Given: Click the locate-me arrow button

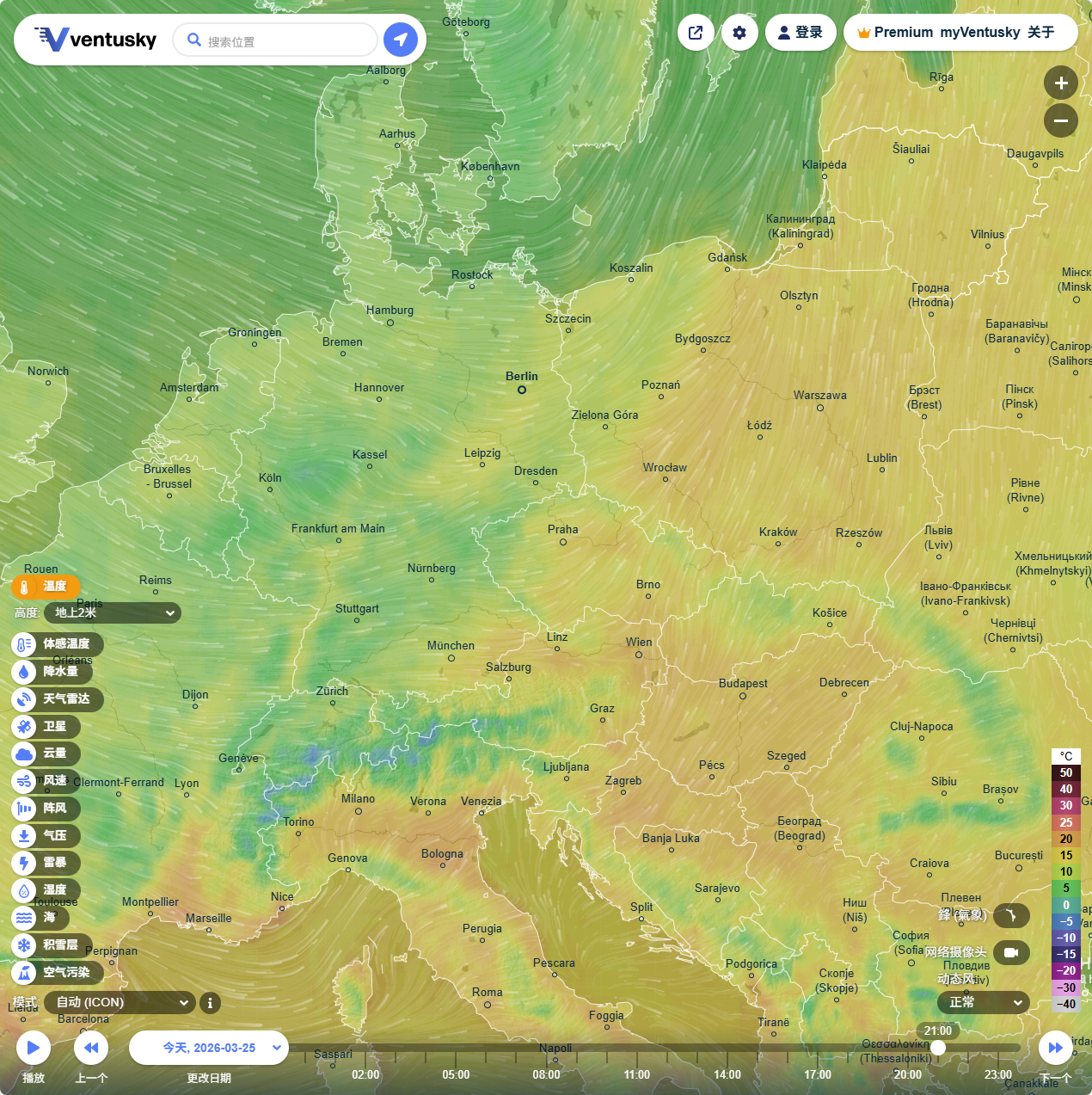Looking at the screenshot, I should tap(400, 40).
